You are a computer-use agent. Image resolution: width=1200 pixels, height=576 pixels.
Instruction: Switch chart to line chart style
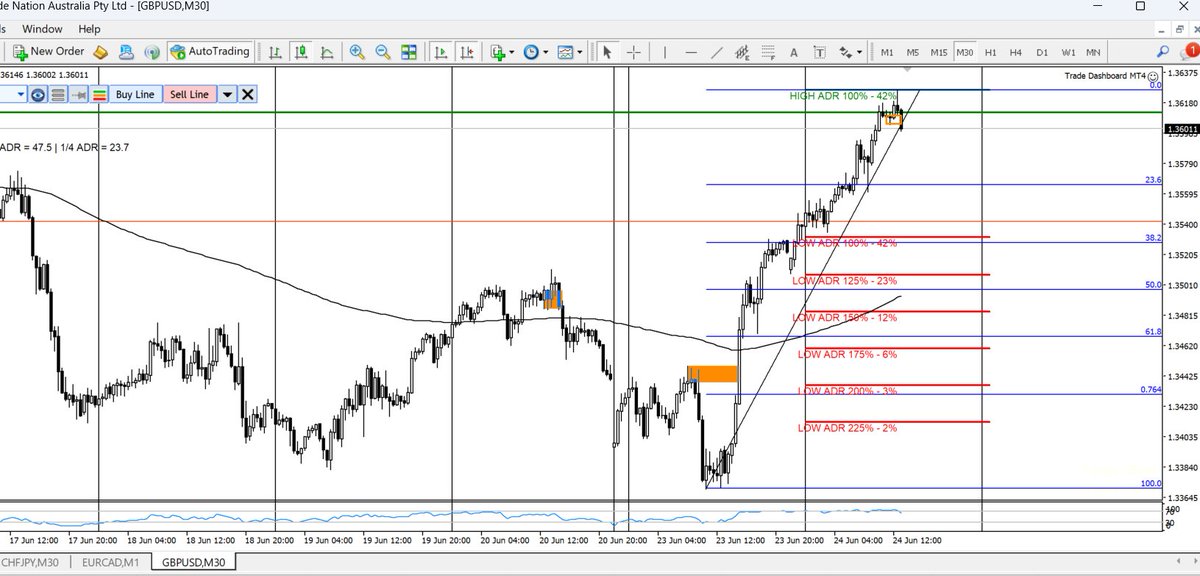tap(328, 51)
